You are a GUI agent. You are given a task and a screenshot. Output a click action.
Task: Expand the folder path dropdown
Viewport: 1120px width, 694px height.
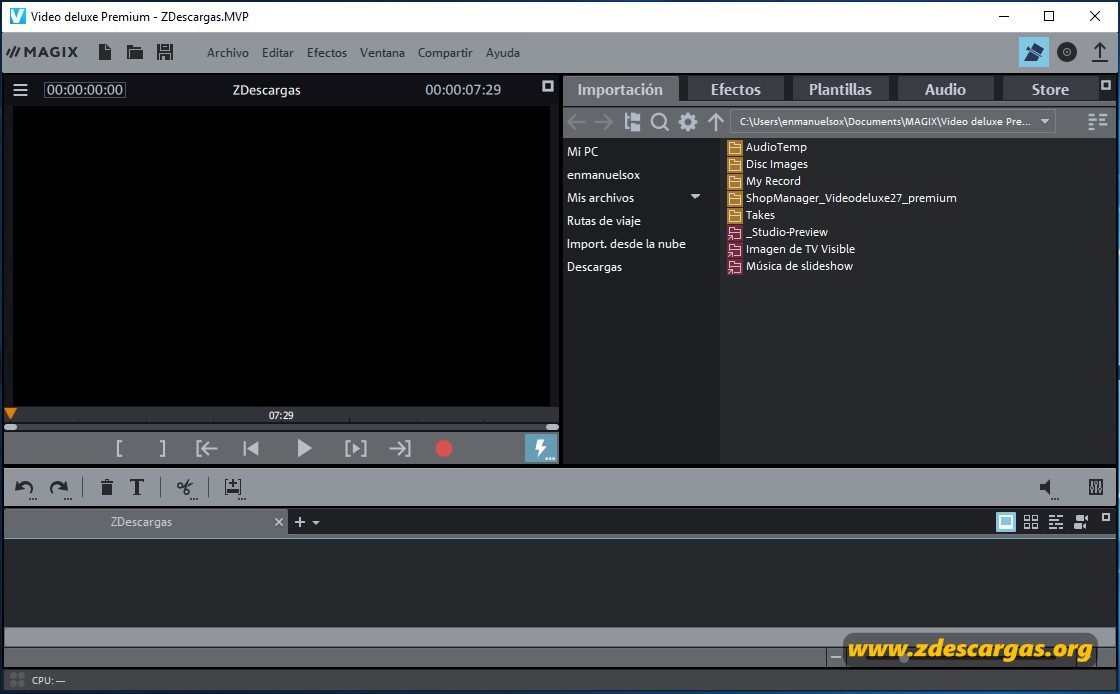click(x=1045, y=121)
